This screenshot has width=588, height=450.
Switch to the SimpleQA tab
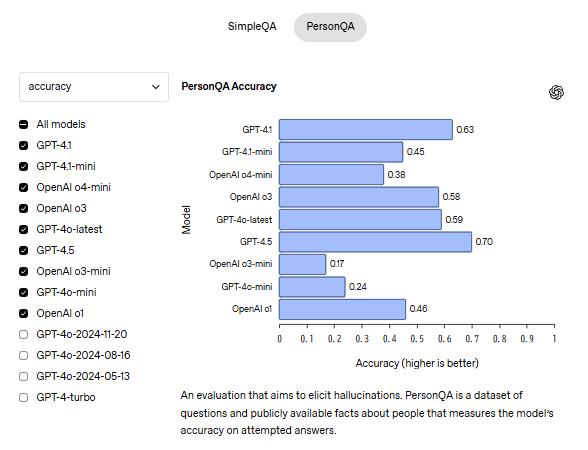252,27
